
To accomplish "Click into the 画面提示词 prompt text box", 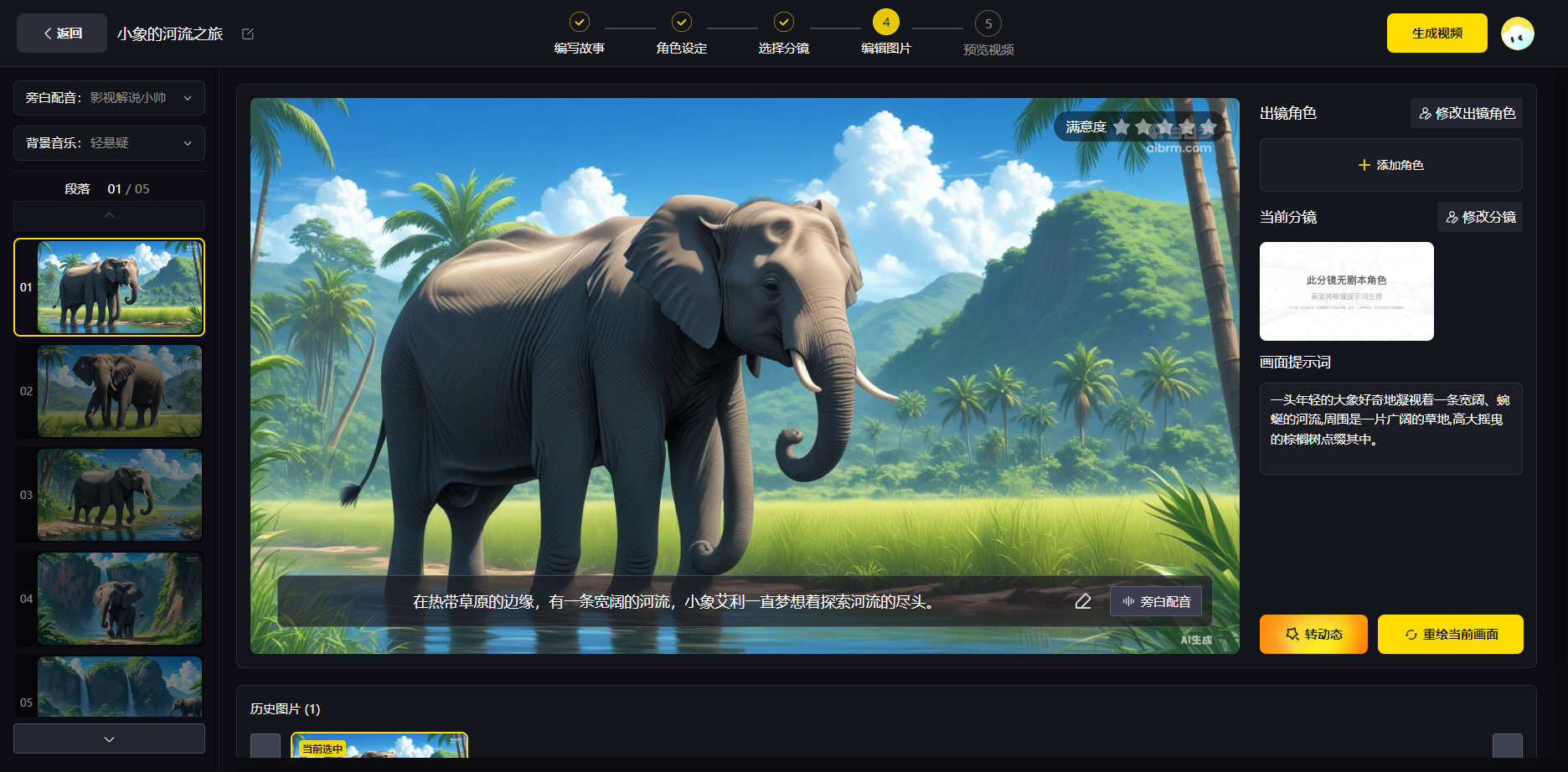I will pos(1391,429).
